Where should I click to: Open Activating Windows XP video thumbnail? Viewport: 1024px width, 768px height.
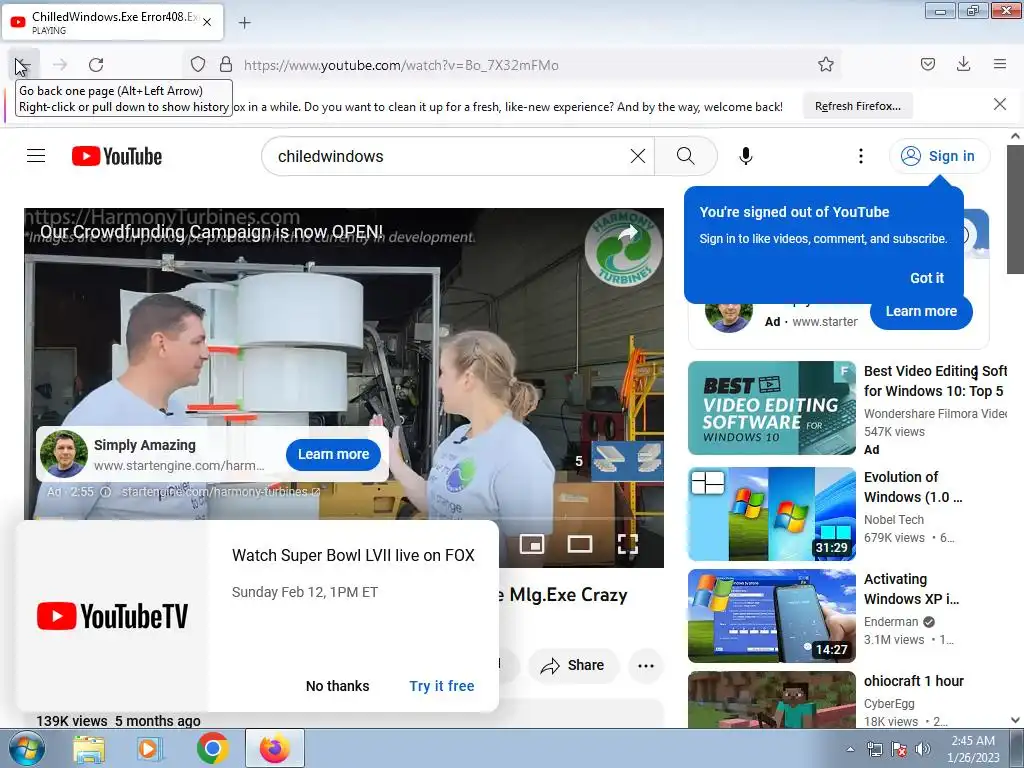point(772,616)
